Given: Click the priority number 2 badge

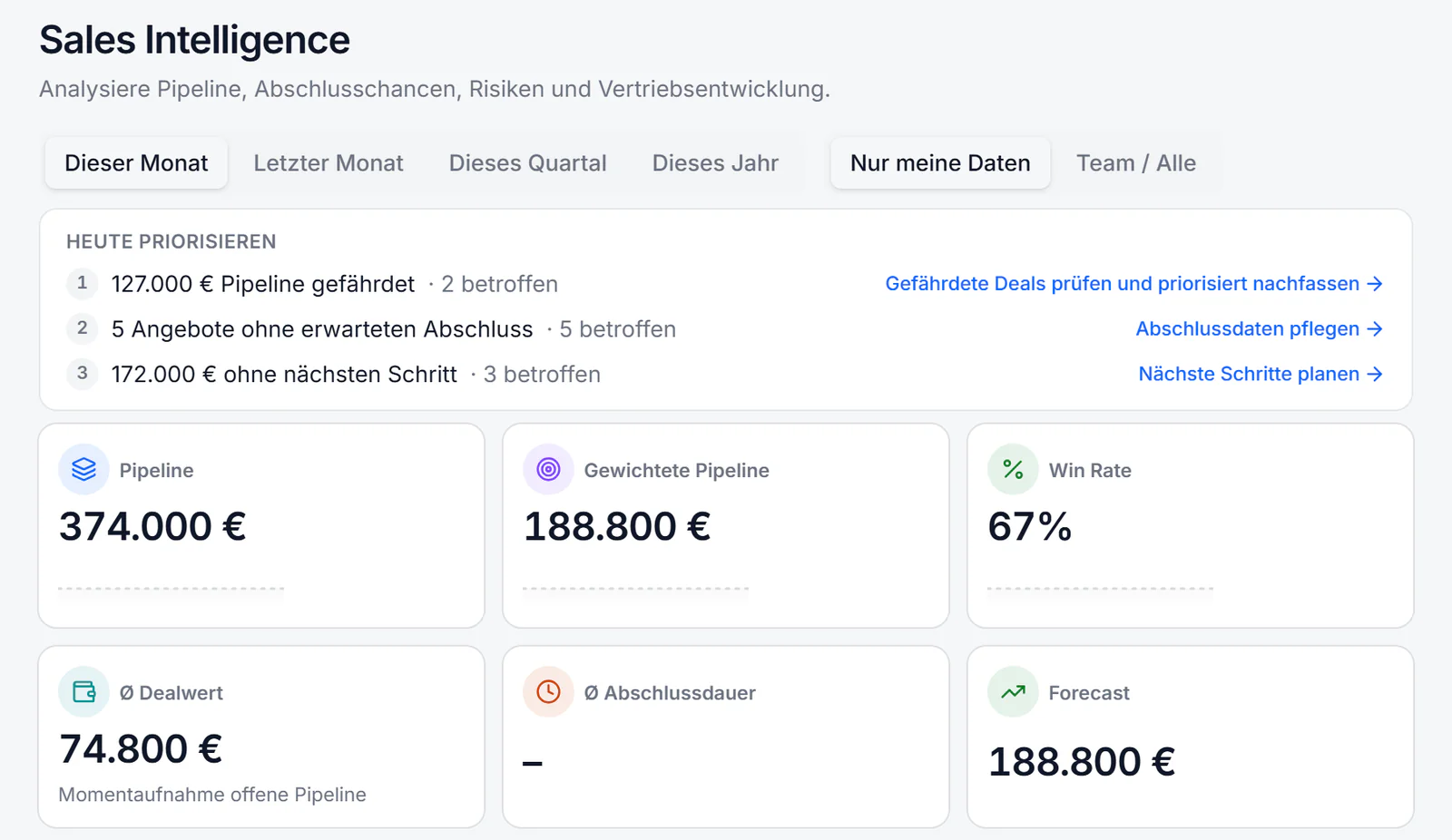Looking at the screenshot, I should [x=83, y=328].
